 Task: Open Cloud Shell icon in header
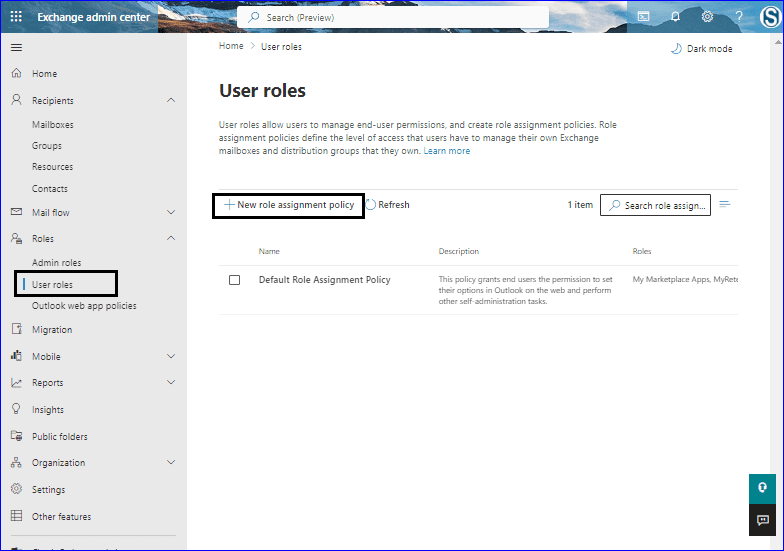click(x=644, y=16)
